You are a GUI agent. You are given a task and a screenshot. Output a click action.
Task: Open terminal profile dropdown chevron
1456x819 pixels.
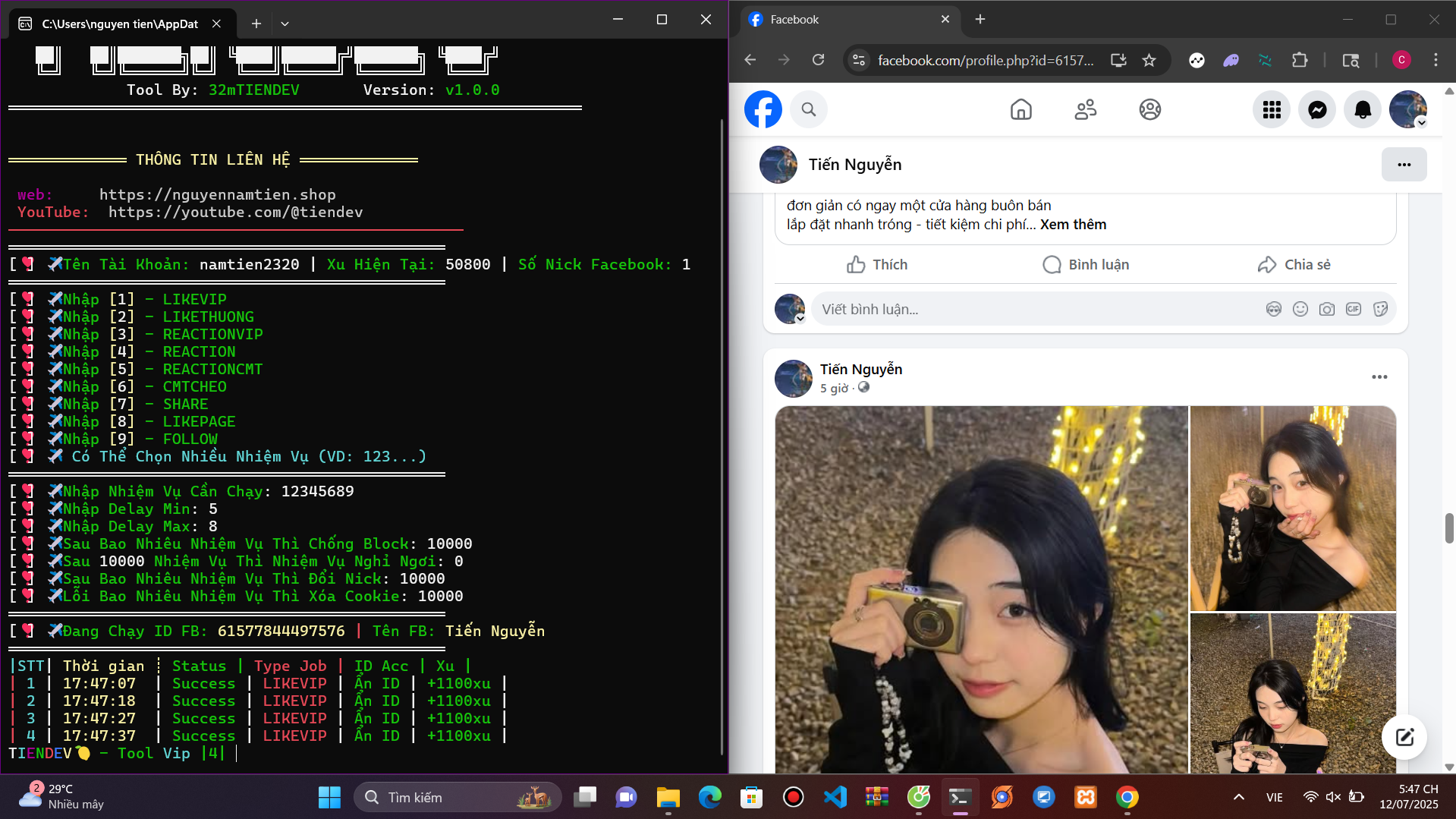tap(285, 24)
